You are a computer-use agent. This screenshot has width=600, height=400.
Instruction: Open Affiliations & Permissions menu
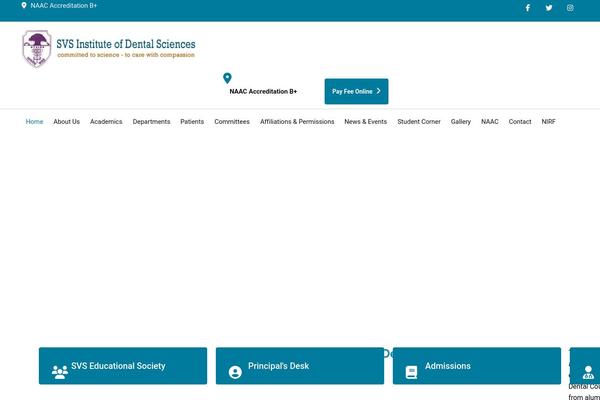(x=297, y=121)
